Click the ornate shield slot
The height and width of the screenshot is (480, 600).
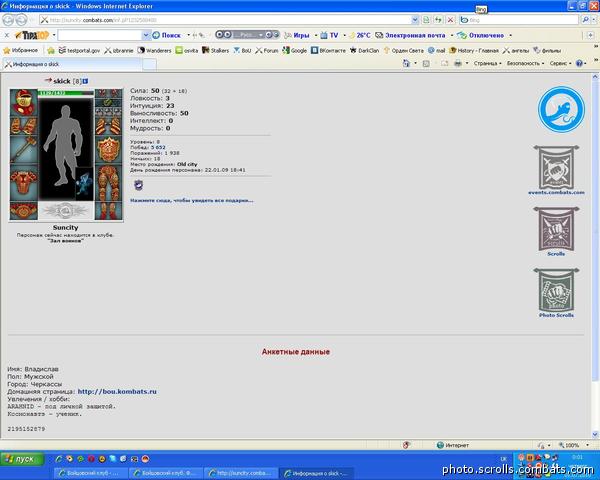click(108, 150)
